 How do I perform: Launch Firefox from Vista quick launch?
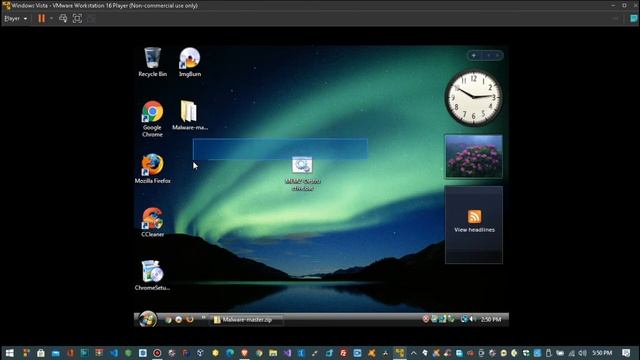(189, 320)
